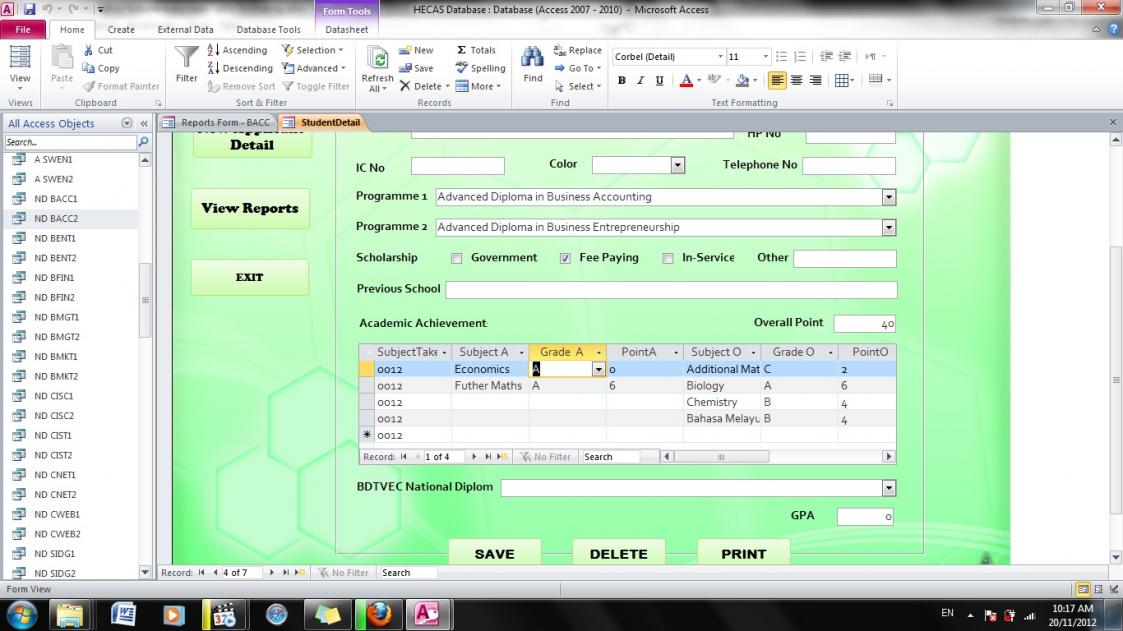
Task: Open the Advanced filter dropdown
Action: pos(314,68)
